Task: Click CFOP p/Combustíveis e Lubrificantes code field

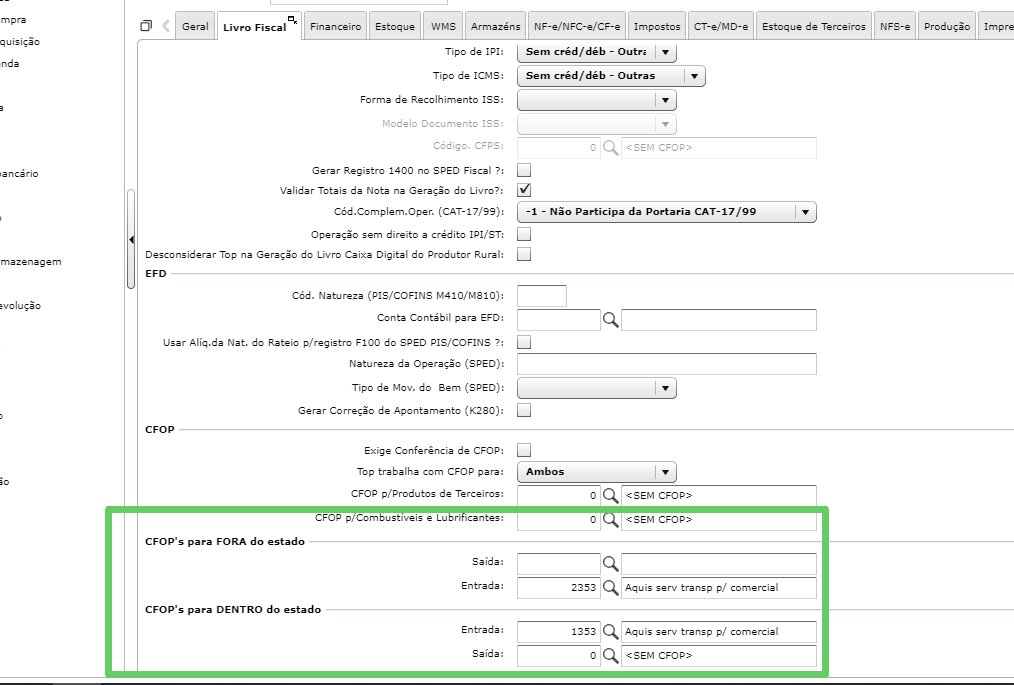Action: (559, 519)
